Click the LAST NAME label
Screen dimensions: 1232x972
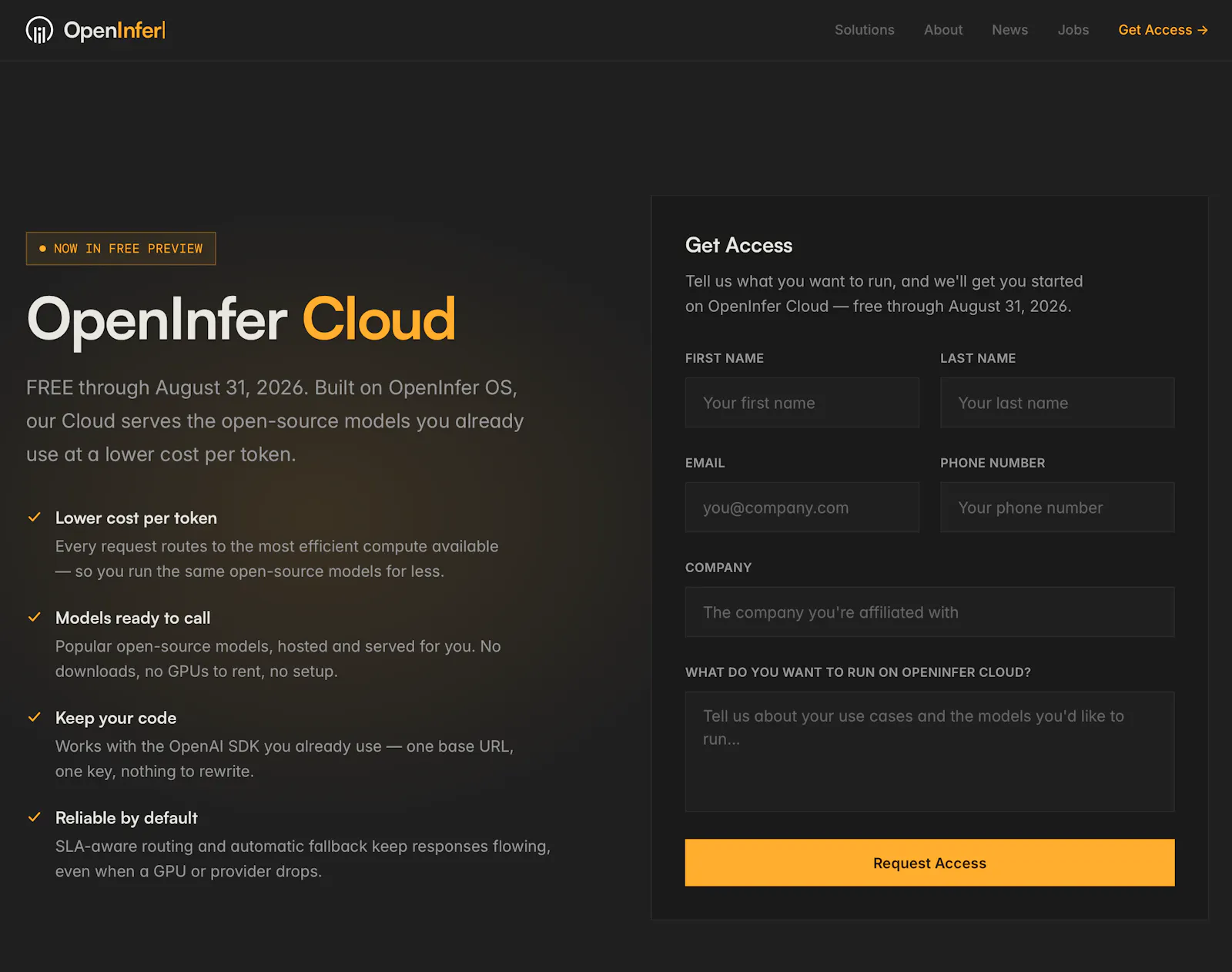point(978,358)
